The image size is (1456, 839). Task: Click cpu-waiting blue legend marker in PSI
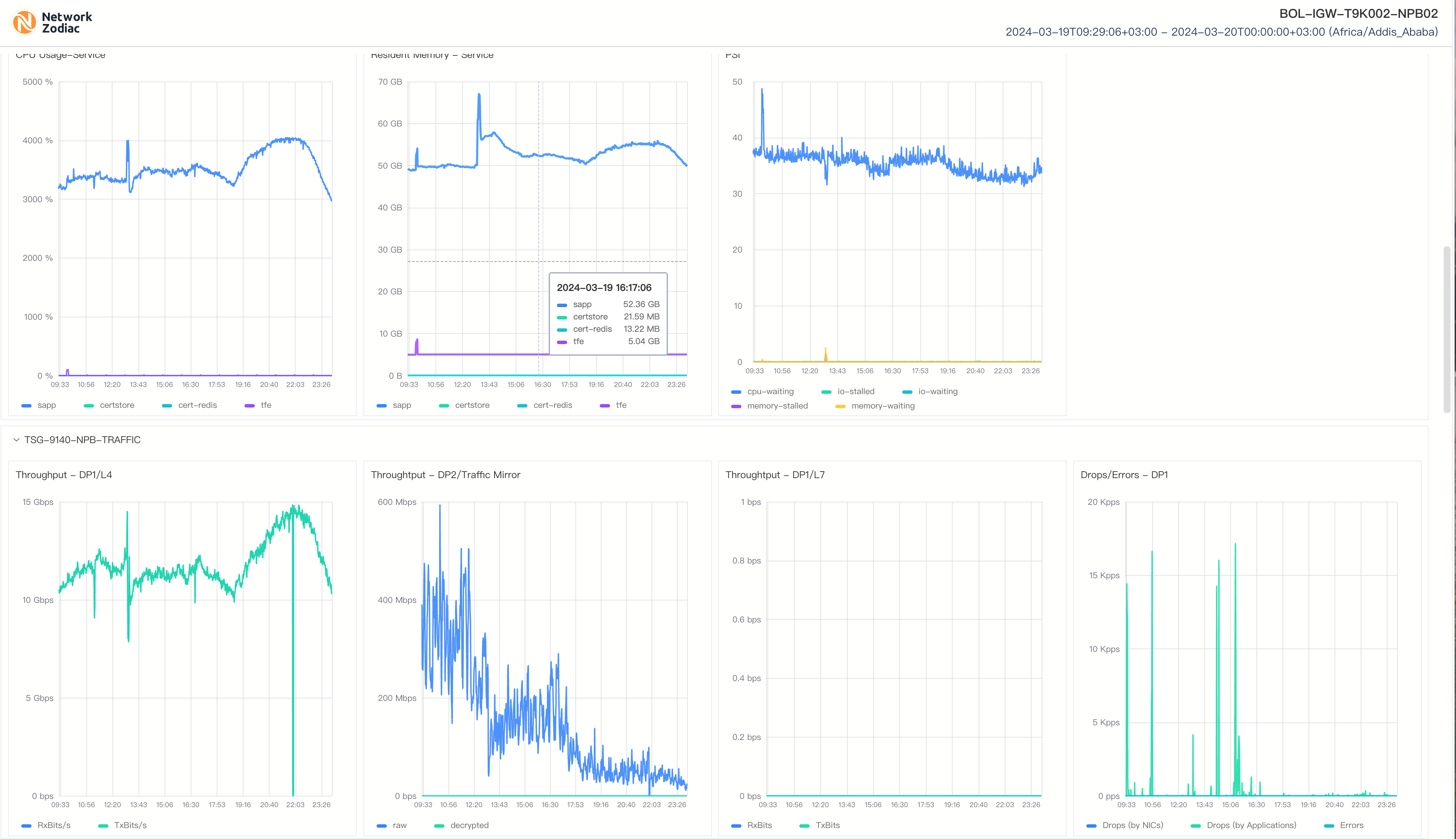[736, 392]
